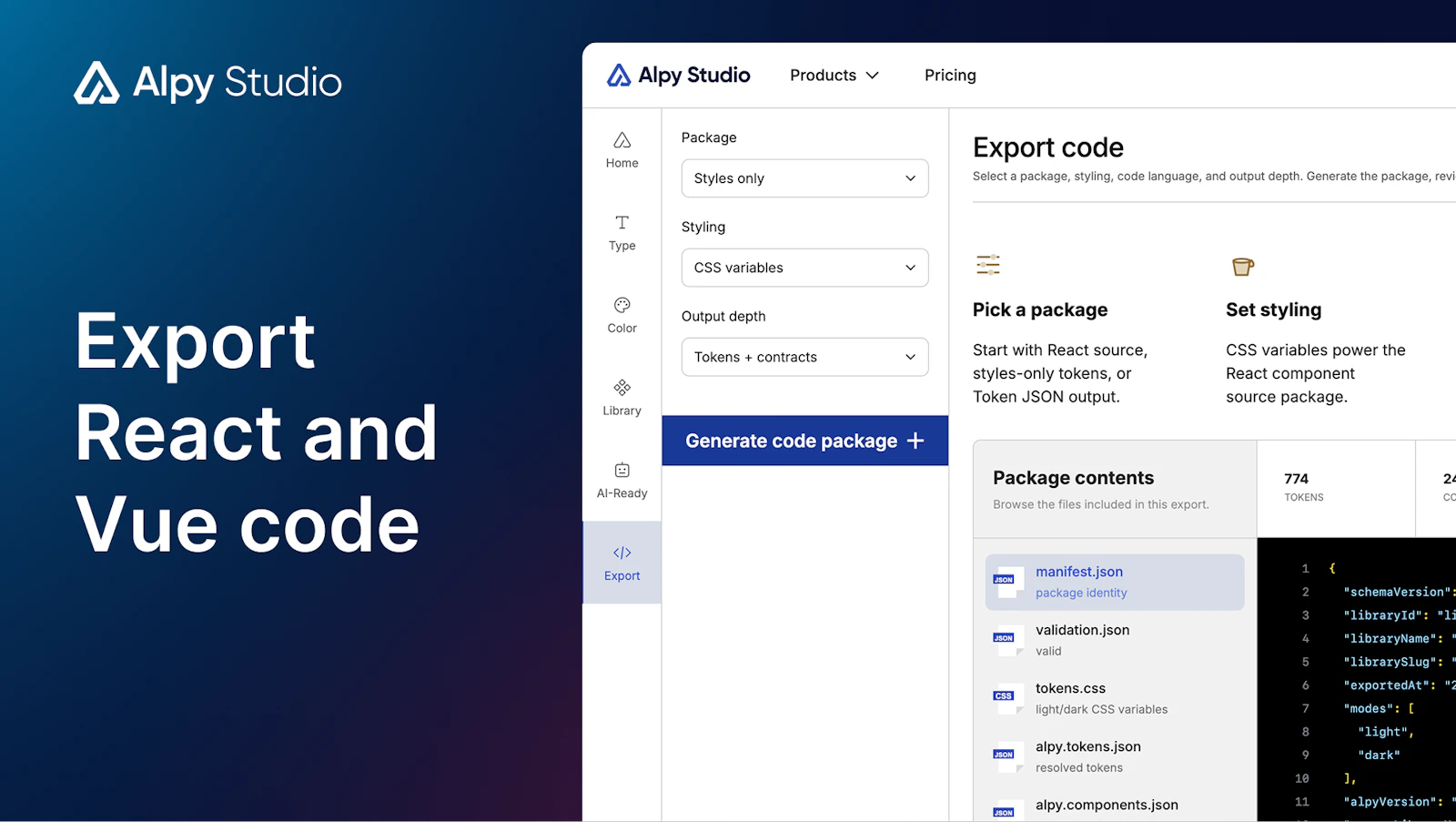Select validation.json in package contents
The height and width of the screenshot is (822, 1456).
pyautogui.click(x=1115, y=640)
